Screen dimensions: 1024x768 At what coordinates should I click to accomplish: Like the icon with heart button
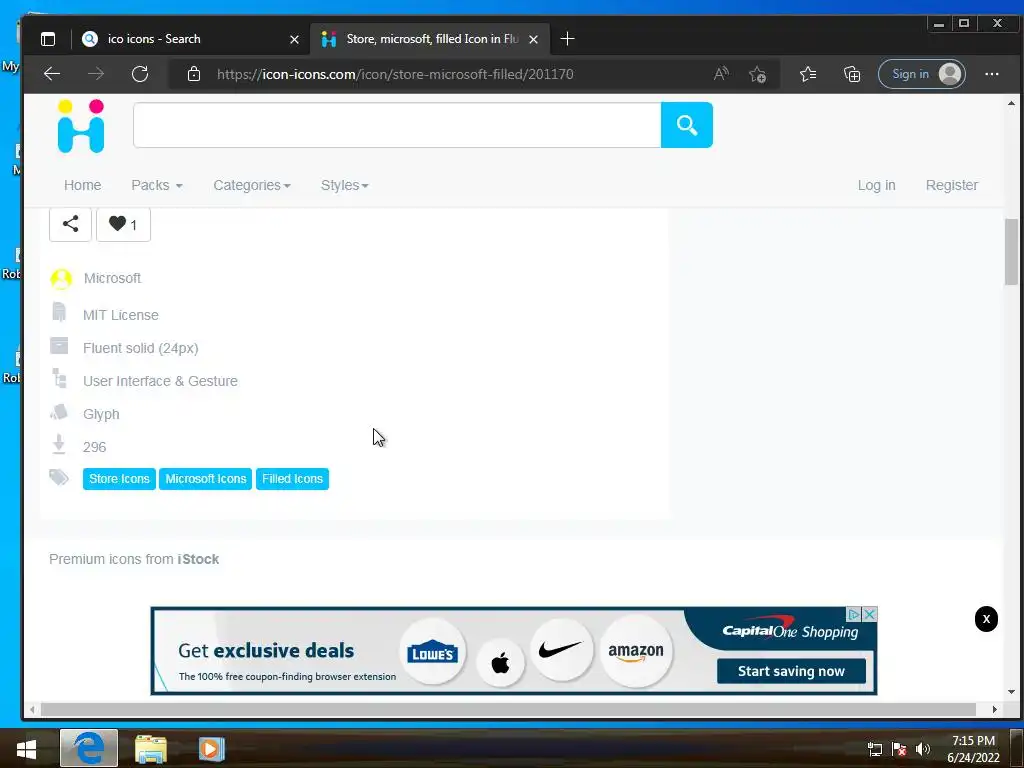pyautogui.click(x=123, y=224)
